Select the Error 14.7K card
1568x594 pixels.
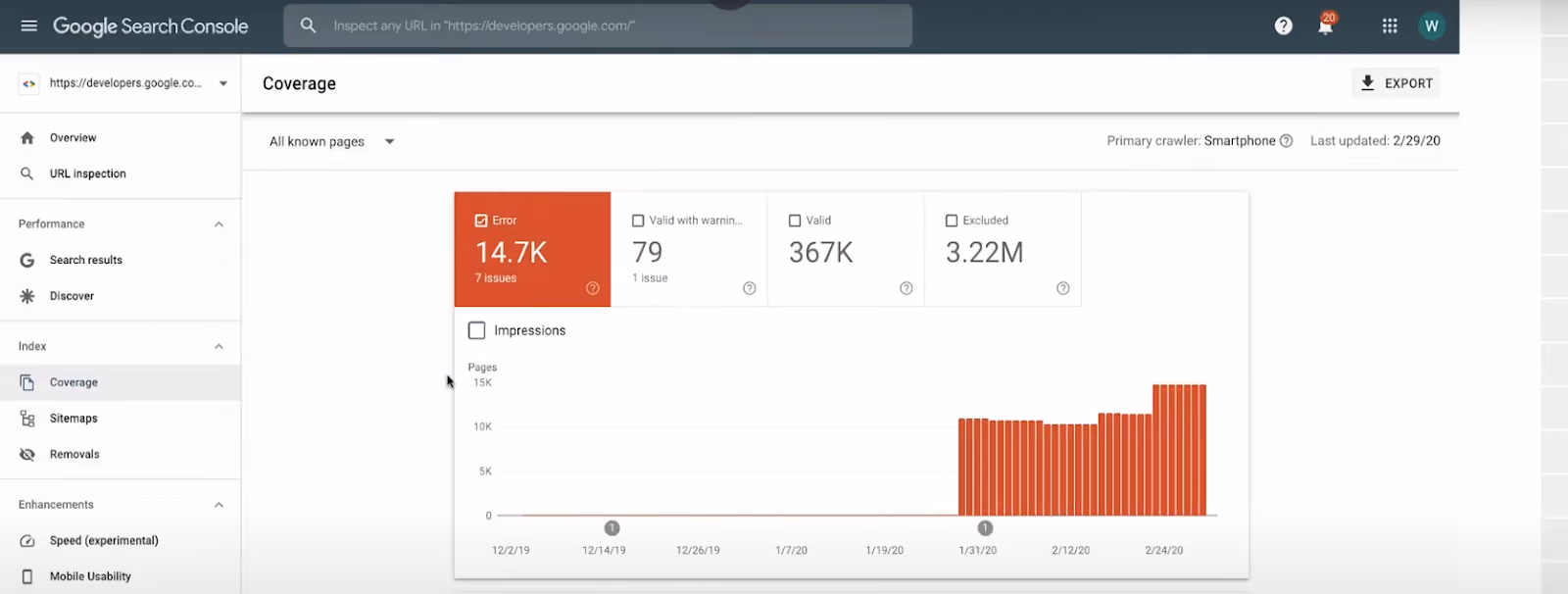(x=532, y=249)
